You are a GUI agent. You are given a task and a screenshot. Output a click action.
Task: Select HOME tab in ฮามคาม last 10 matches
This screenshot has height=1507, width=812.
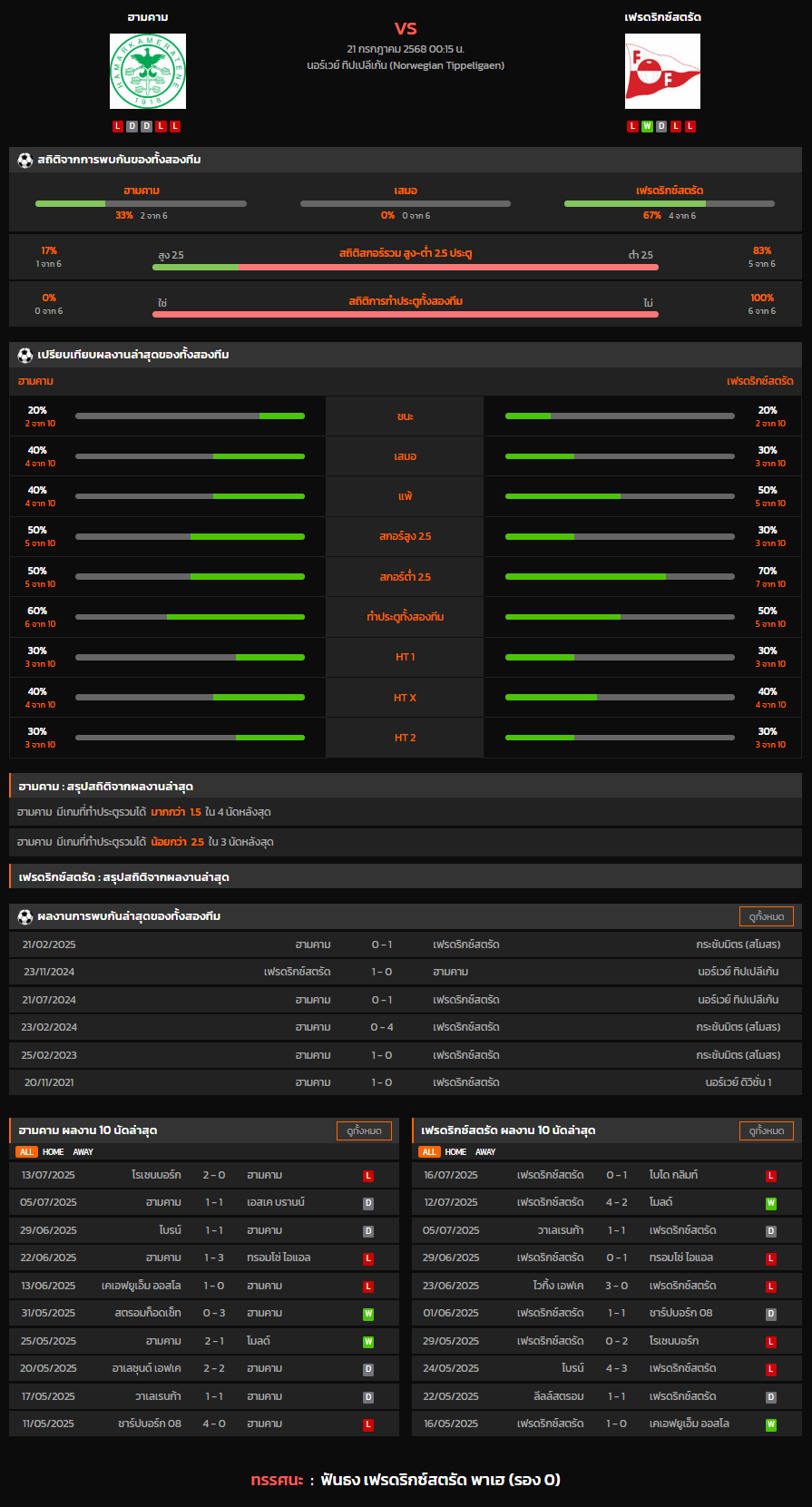[54, 1152]
